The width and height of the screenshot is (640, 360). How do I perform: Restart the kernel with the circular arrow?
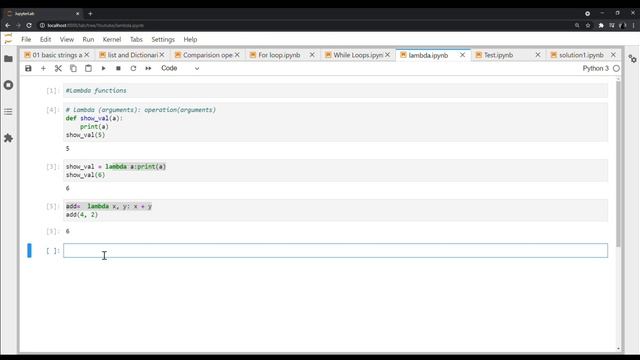pyautogui.click(x=133, y=68)
